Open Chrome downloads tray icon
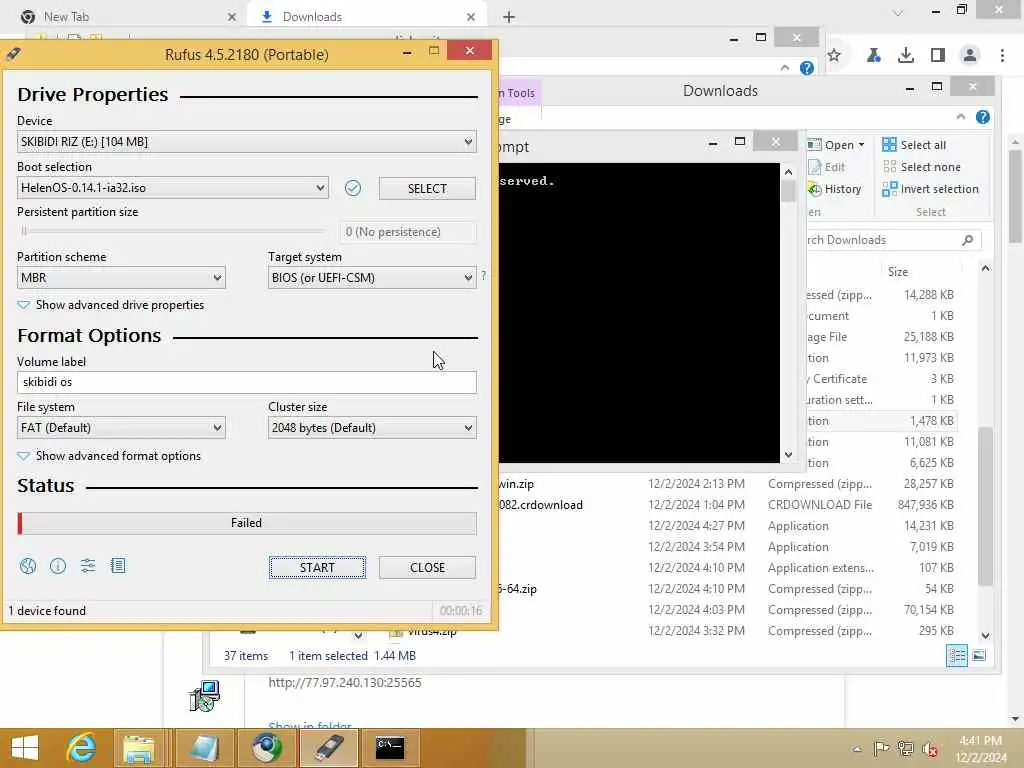Screen dimensions: 1024x768 pos(906,56)
